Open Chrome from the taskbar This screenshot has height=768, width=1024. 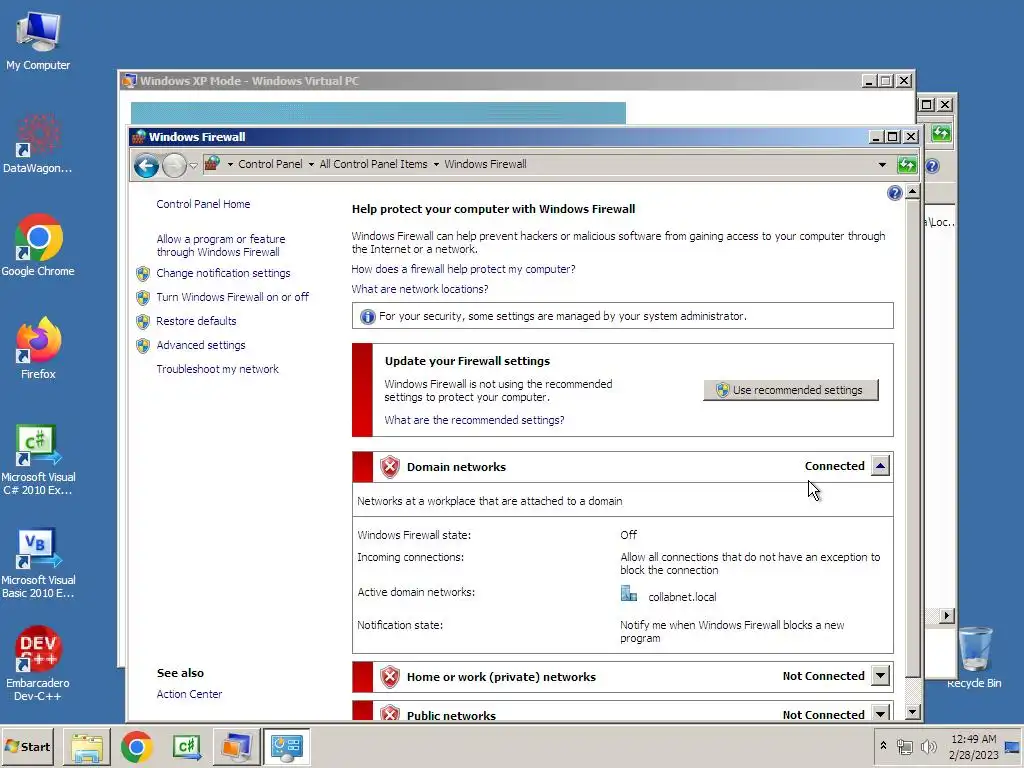pyautogui.click(x=136, y=747)
